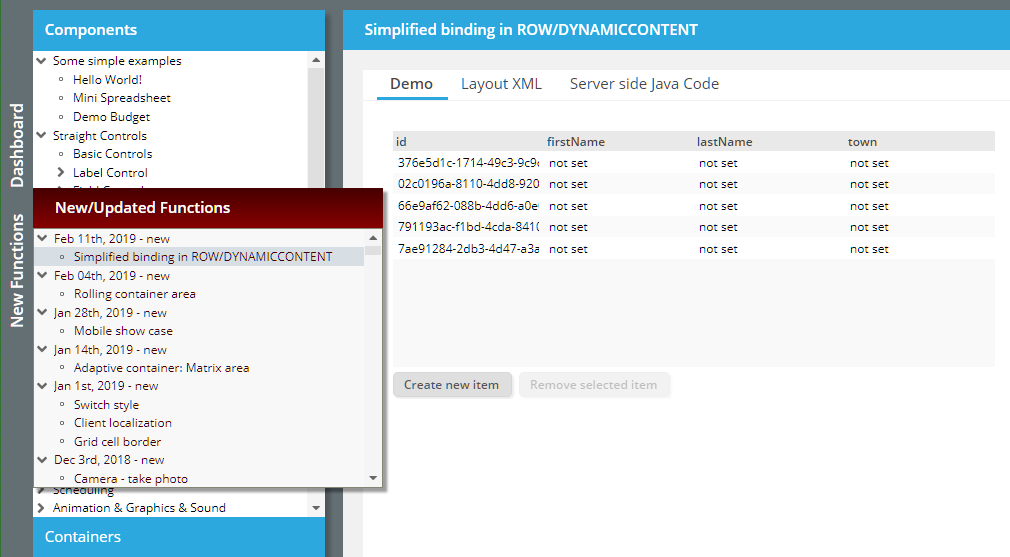The image size is (1010, 557).
Task: Collapse the Jan 1st, 2019 group
Action: (x=42, y=386)
